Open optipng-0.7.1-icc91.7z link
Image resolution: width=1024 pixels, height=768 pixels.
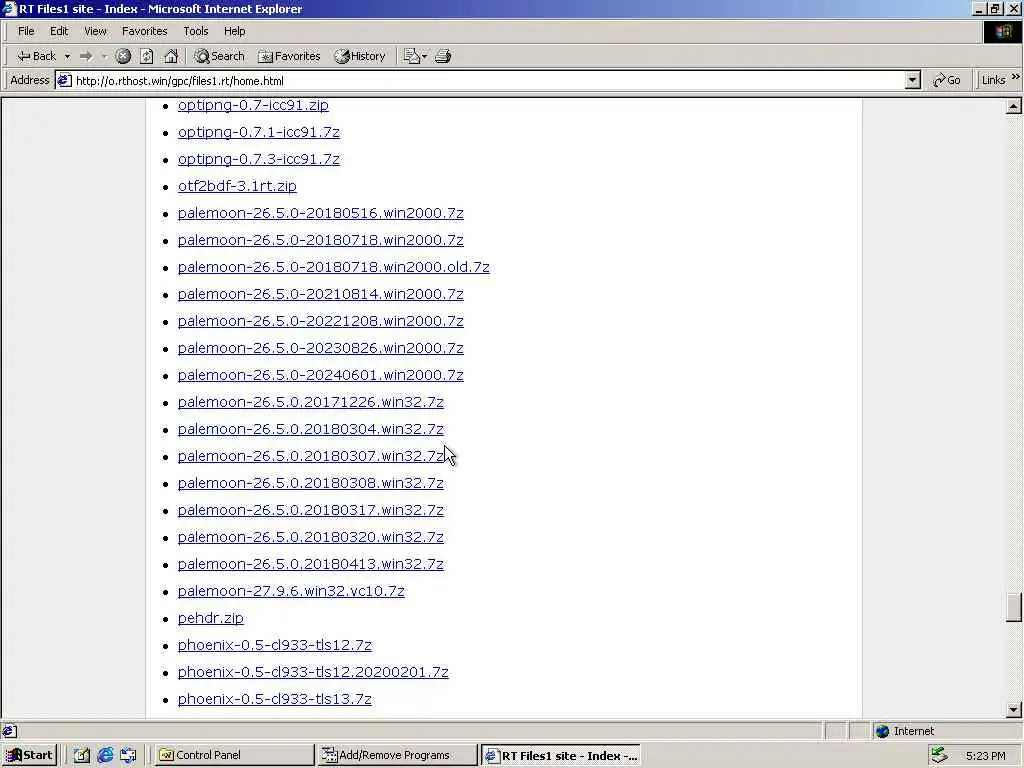click(x=259, y=132)
